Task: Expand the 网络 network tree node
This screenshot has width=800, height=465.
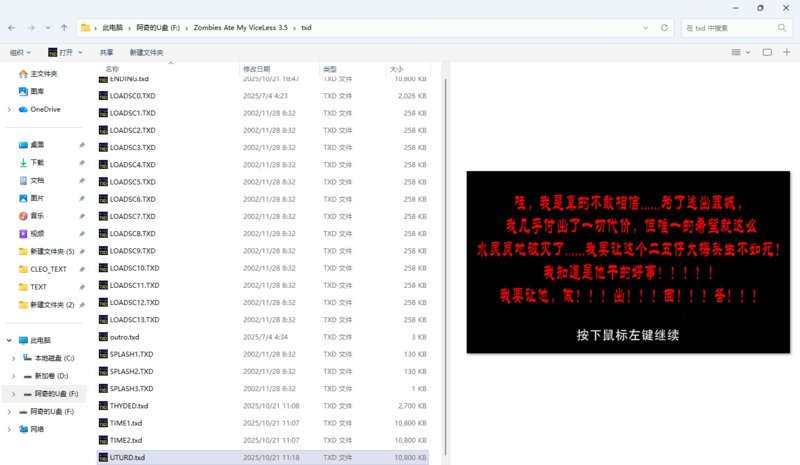Action: point(9,428)
